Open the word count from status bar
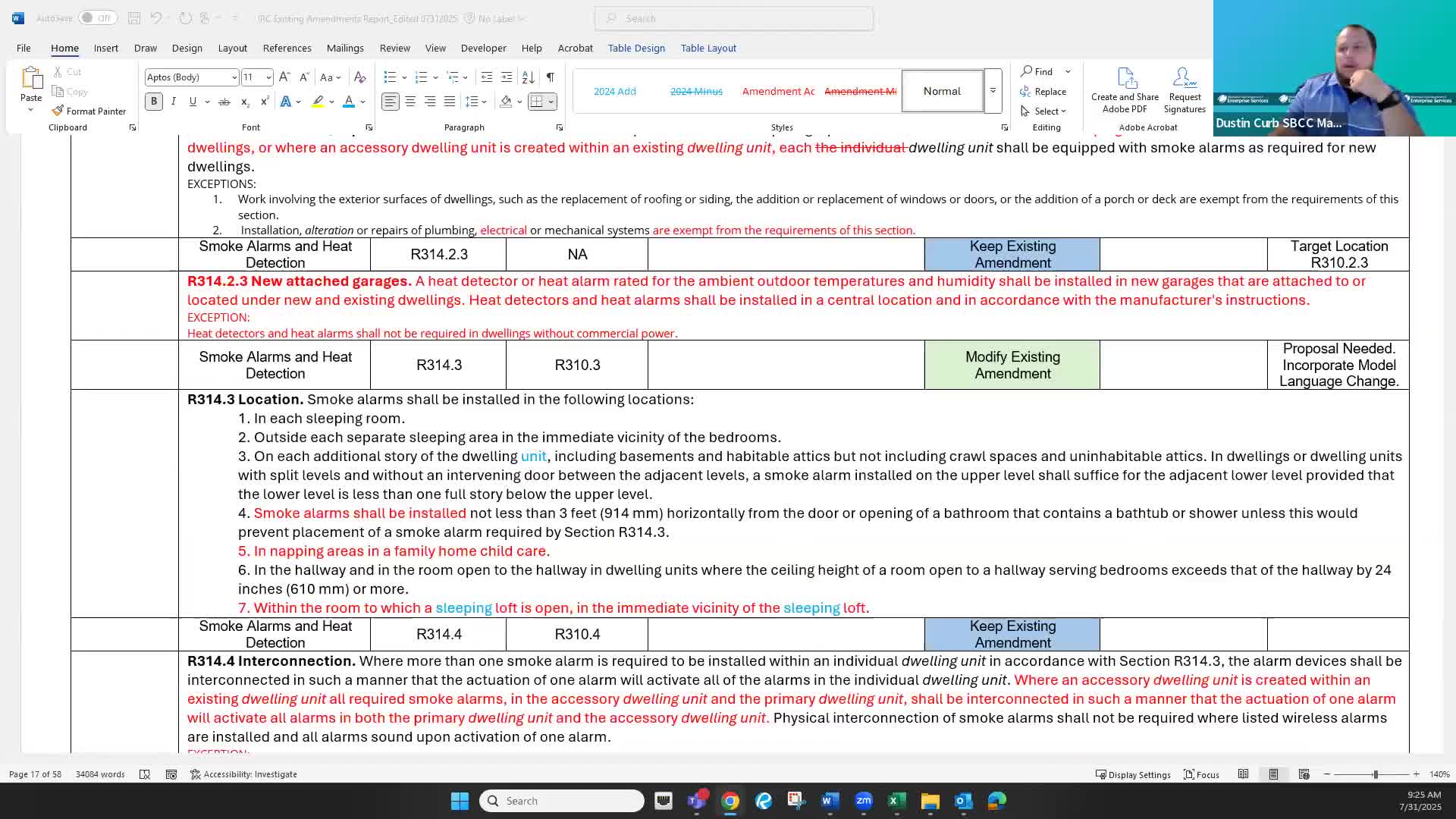Image resolution: width=1456 pixels, height=819 pixels. (x=99, y=774)
